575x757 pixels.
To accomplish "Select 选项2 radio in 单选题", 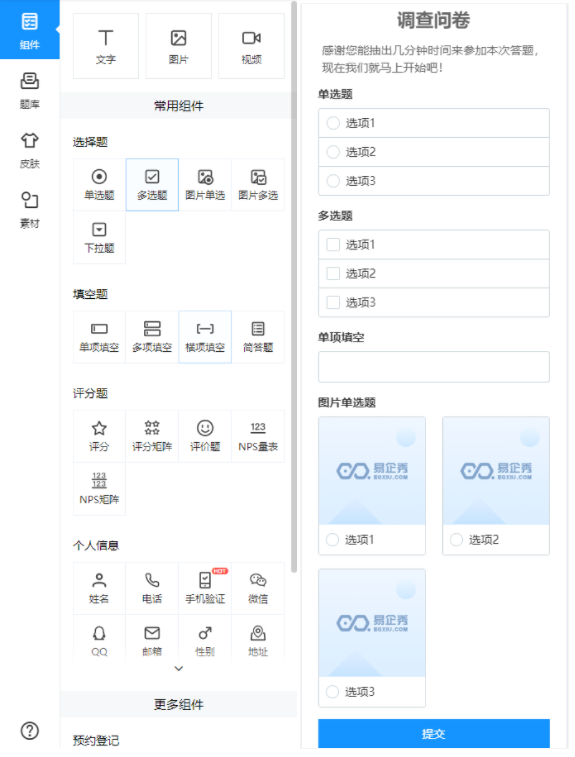I will tap(333, 152).
